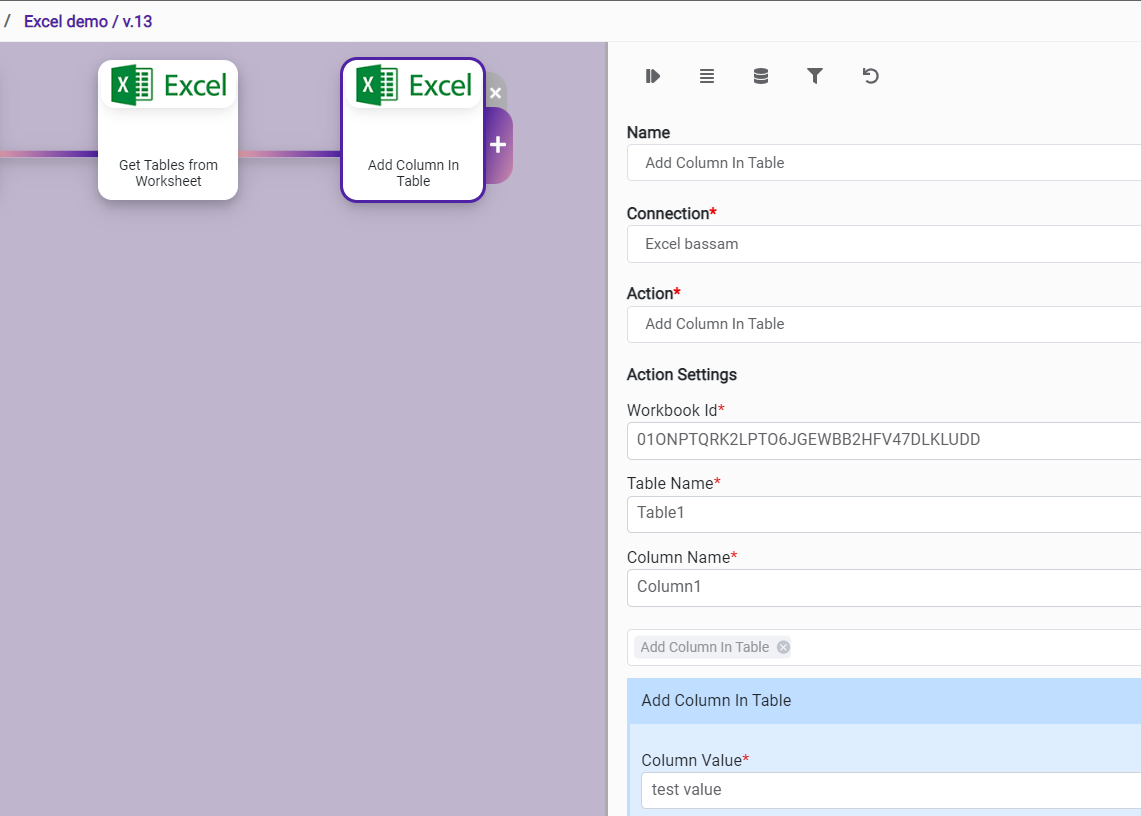Image resolution: width=1141 pixels, height=816 pixels.
Task: Open the Action dropdown
Action: [880, 324]
